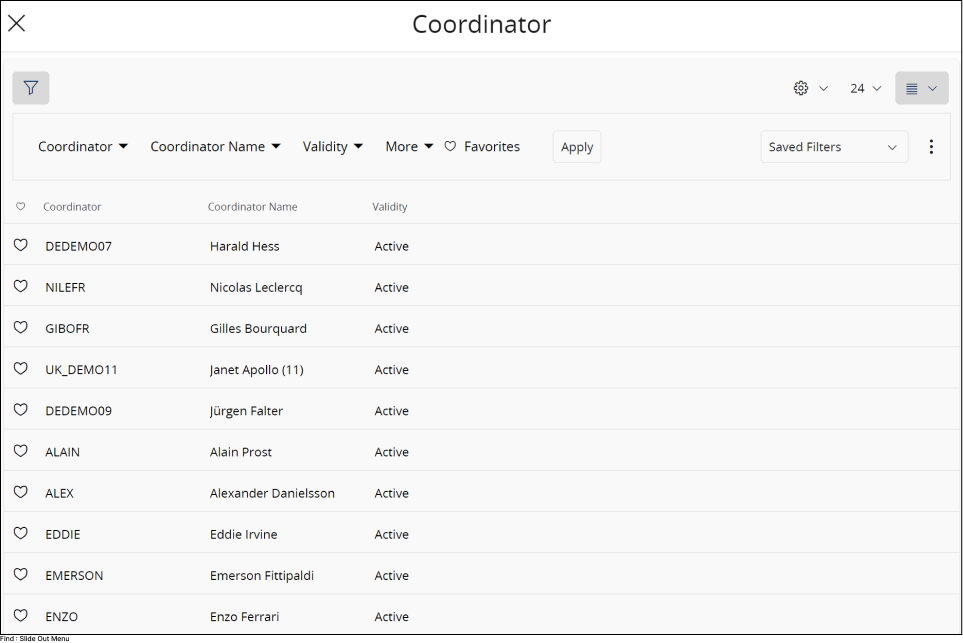Open the Validity filter dropdown

tap(332, 147)
